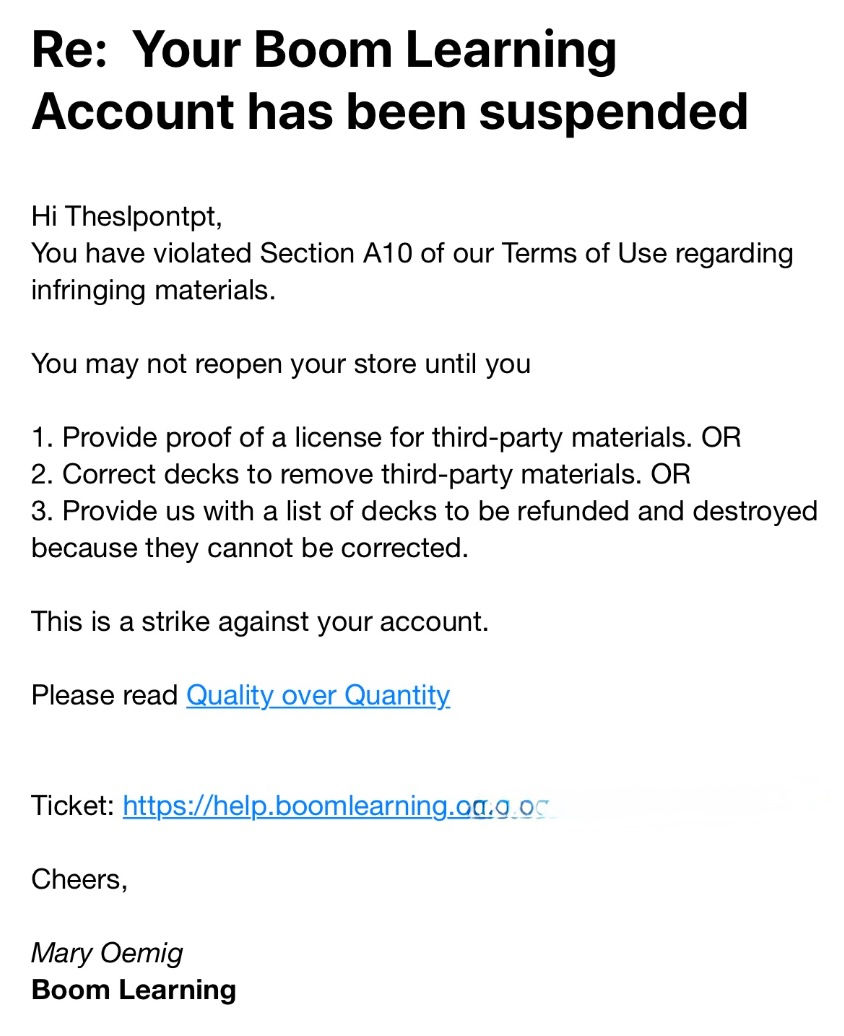Screen dimensions: 844x1036
Task: Click list item 1 about proof of license
Action: click(386, 437)
